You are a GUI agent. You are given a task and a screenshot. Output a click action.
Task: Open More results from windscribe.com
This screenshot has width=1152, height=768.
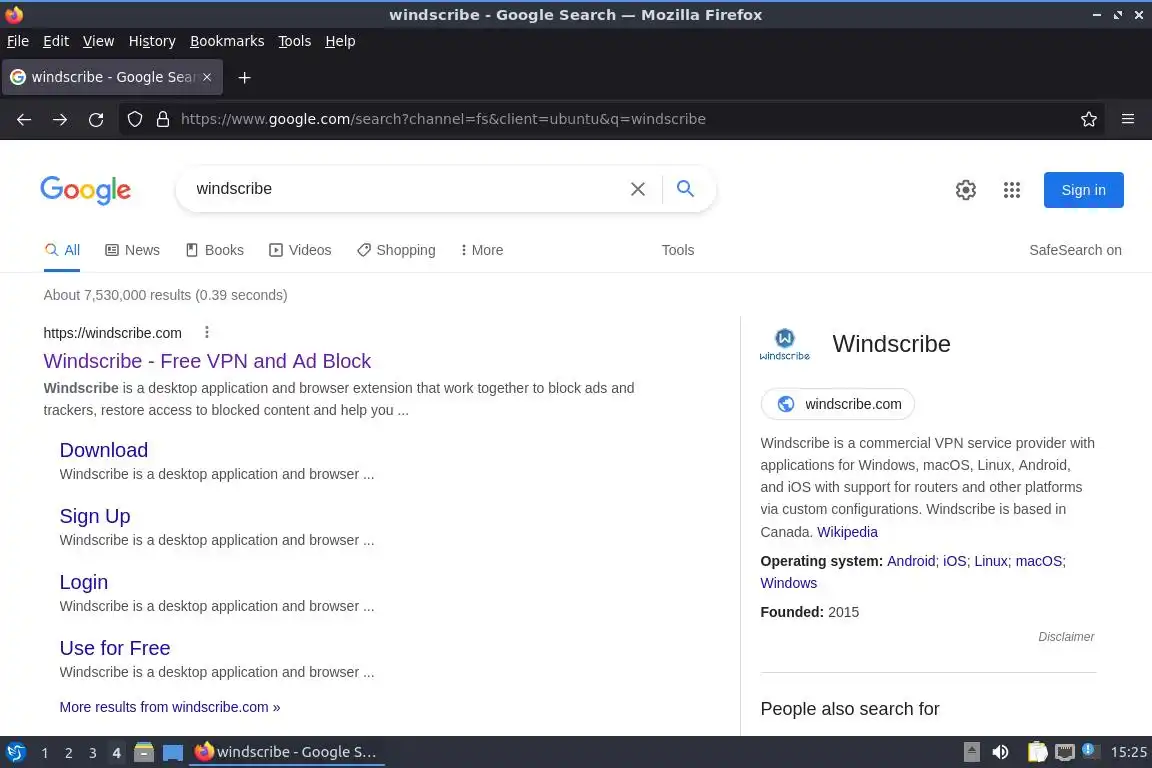[x=170, y=707]
